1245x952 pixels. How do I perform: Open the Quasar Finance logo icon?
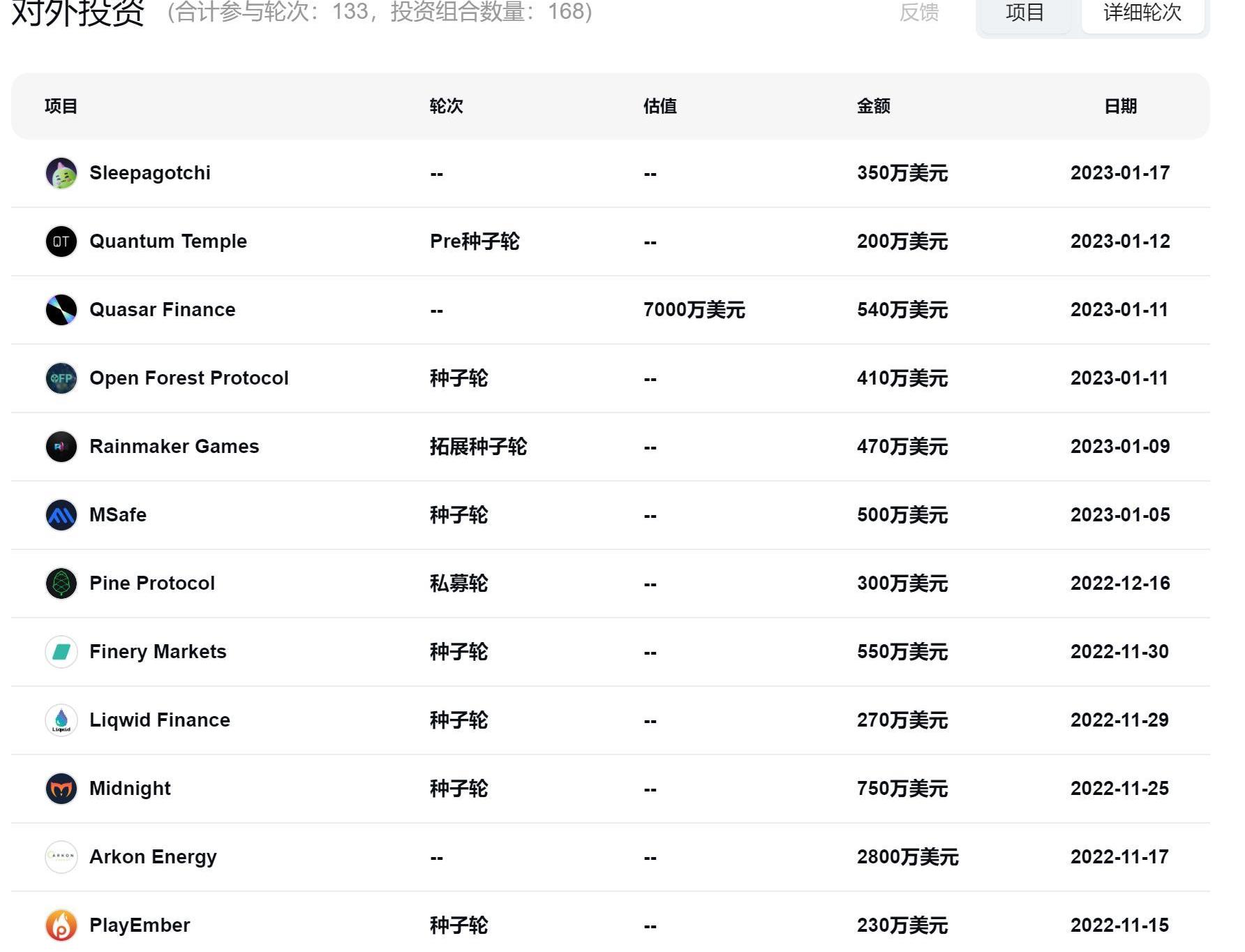click(61, 310)
